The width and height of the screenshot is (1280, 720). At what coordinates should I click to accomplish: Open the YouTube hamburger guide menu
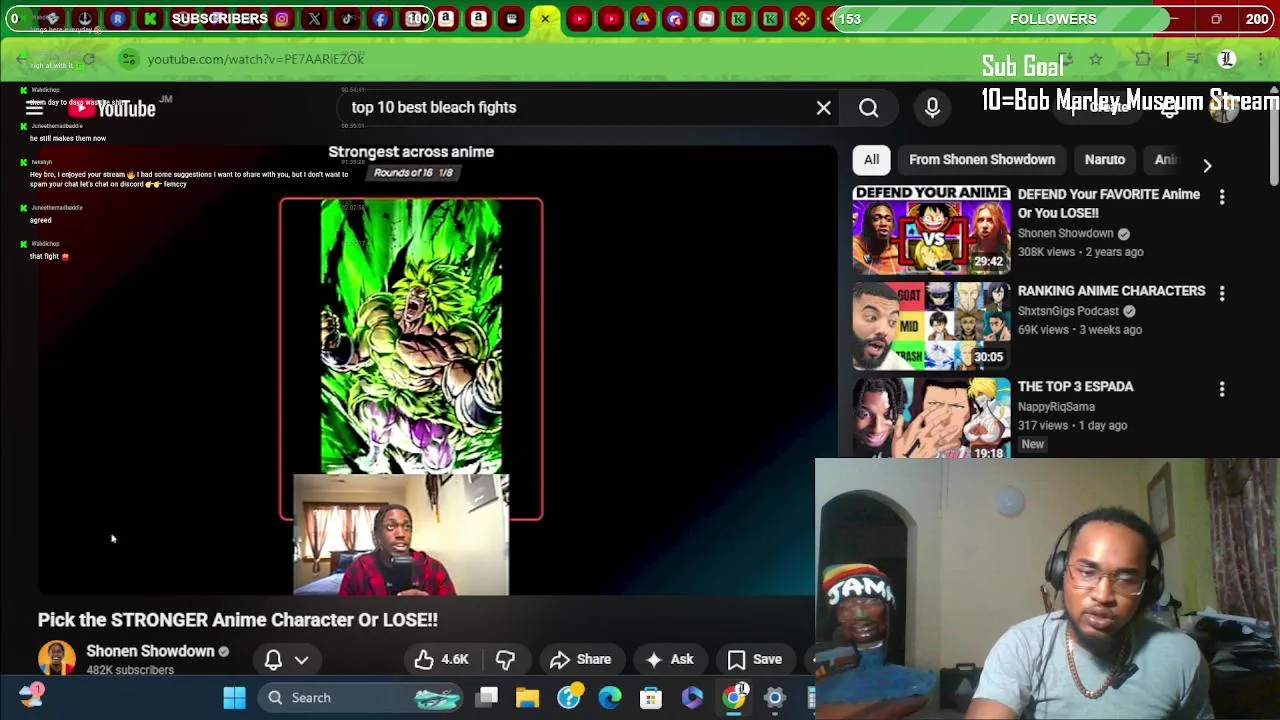pyautogui.click(x=34, y=108)
